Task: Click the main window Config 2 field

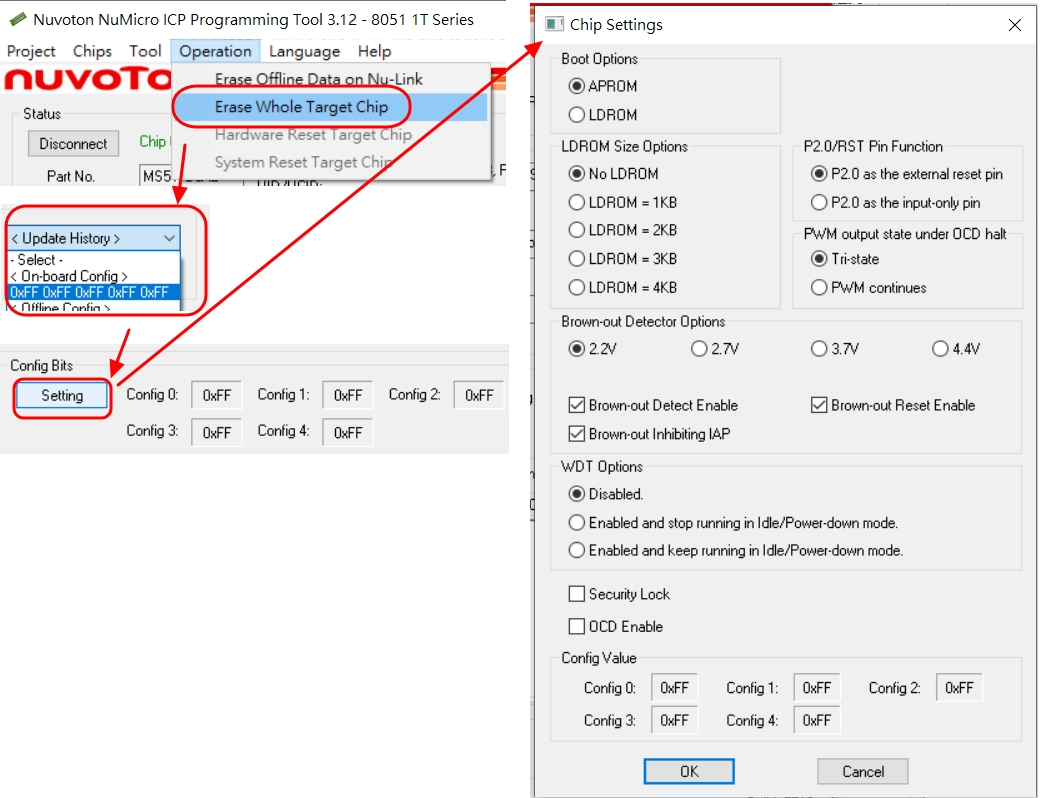Action: point(479,395)
